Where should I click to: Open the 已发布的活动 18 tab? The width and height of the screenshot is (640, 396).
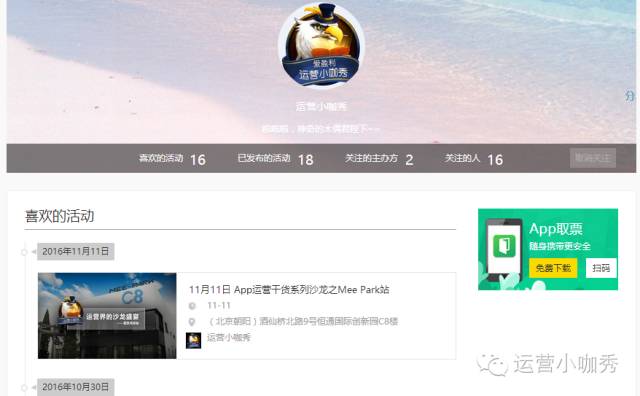(x=276, y=159)
